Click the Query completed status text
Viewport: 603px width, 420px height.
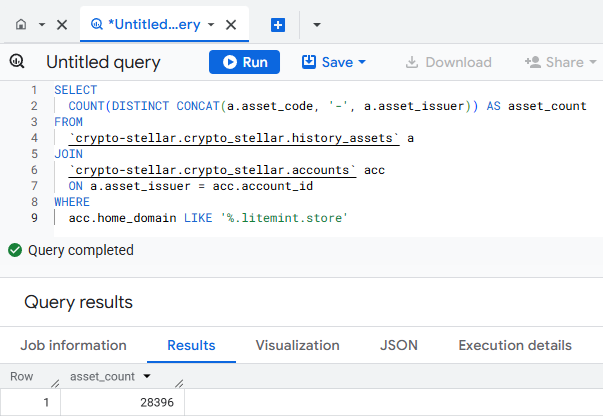pyautogui.click(x=81, y=250)
